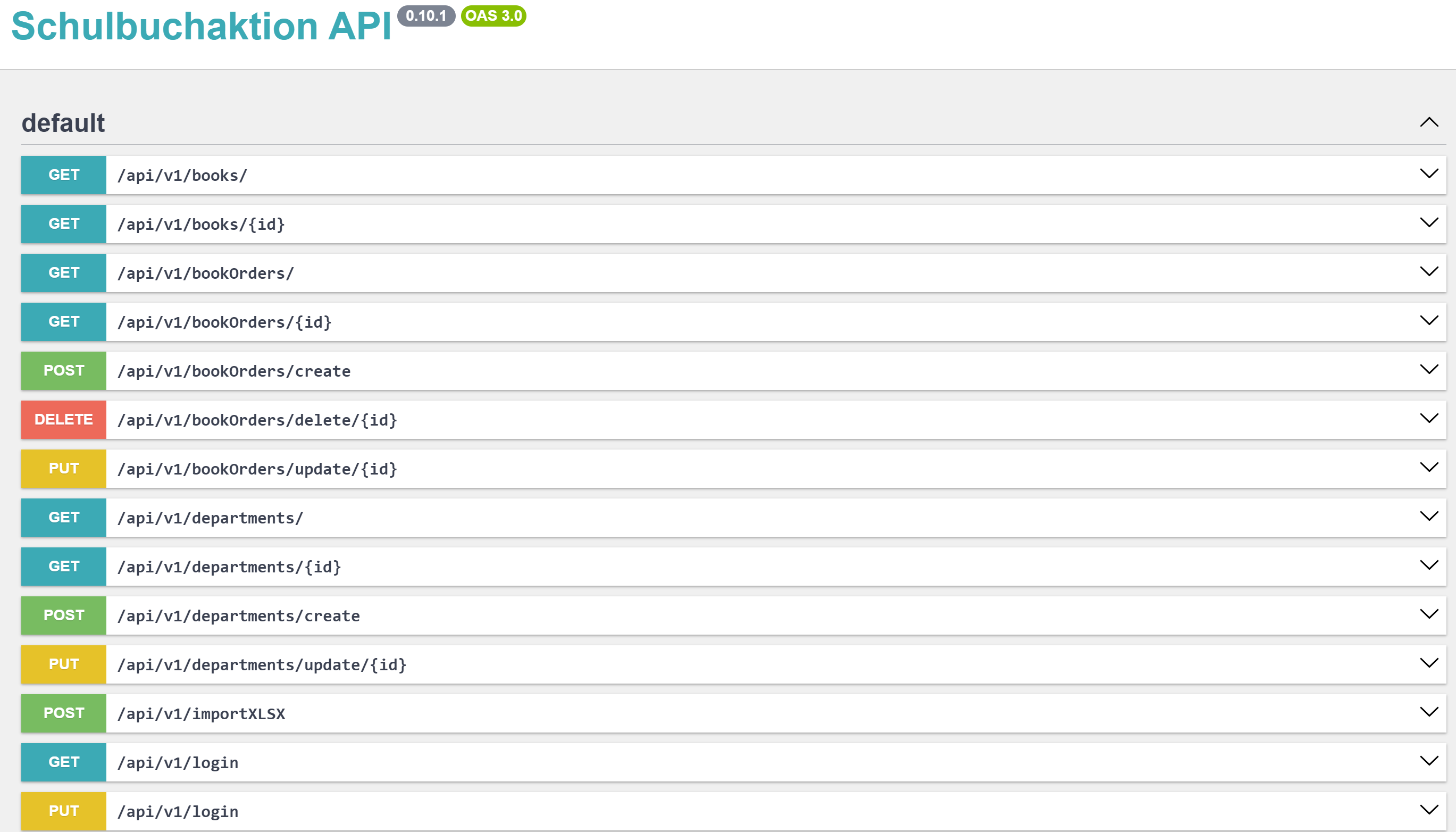The width and height of the screenshot is (1456, 832).
Task: Expand the PUT /api/v1/login chevron
Action: [x=1428, y=810]
